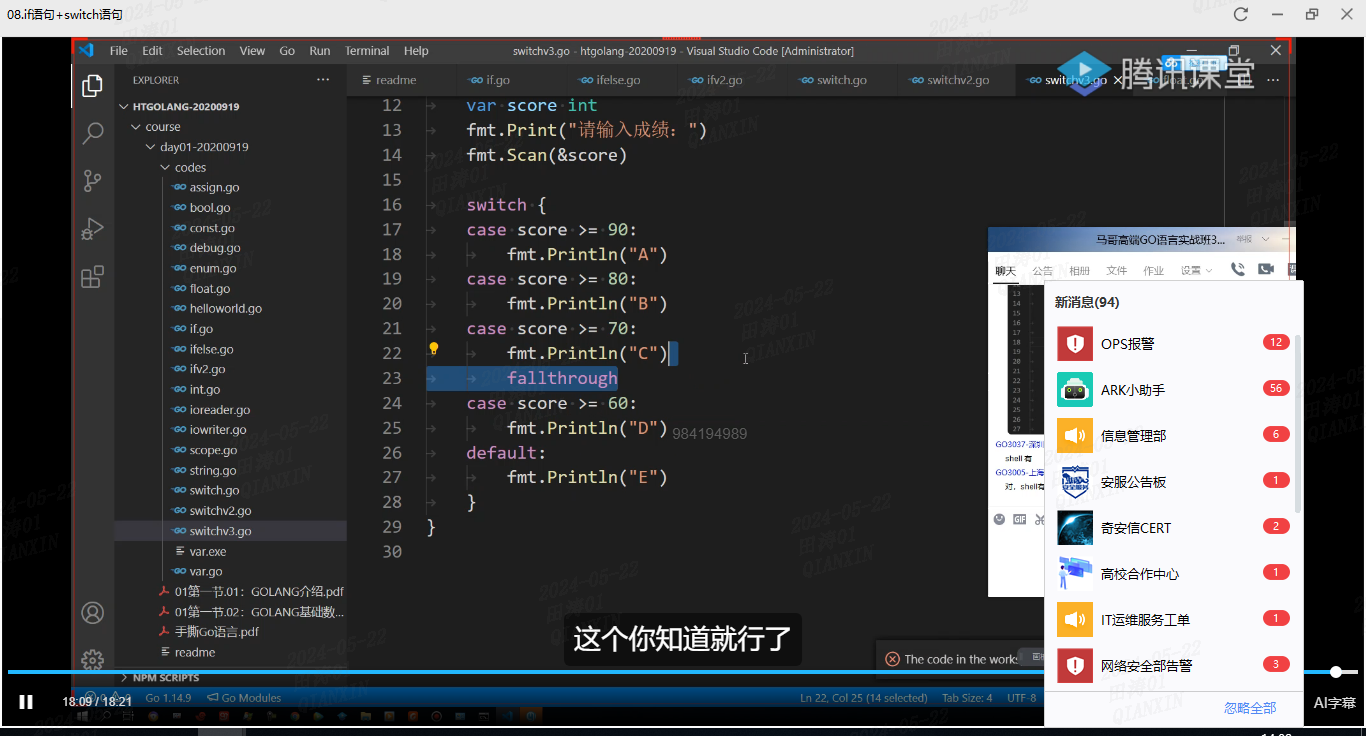1366x736 pixels.
Task: Click 忽略全部 to ignore all messages
Action: point(1250,707)
